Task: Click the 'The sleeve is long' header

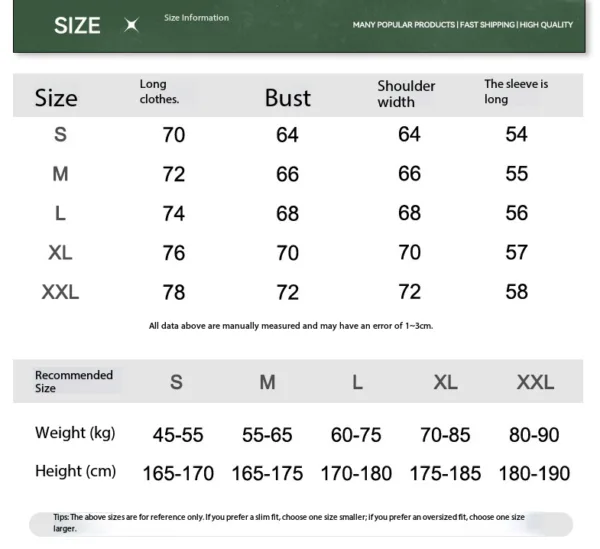Action: click(516, 92)
